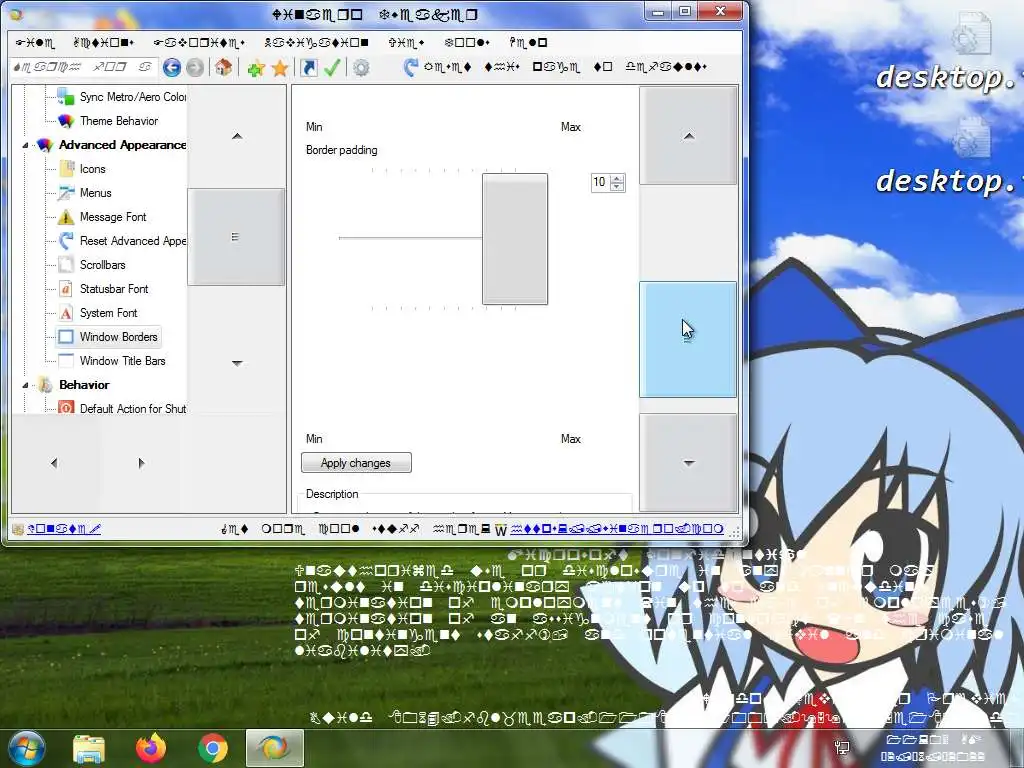The height and width of the screenshot is (768, 1024).
Task: Click the border padding value field showing 10
Action: tap(600, 182)
